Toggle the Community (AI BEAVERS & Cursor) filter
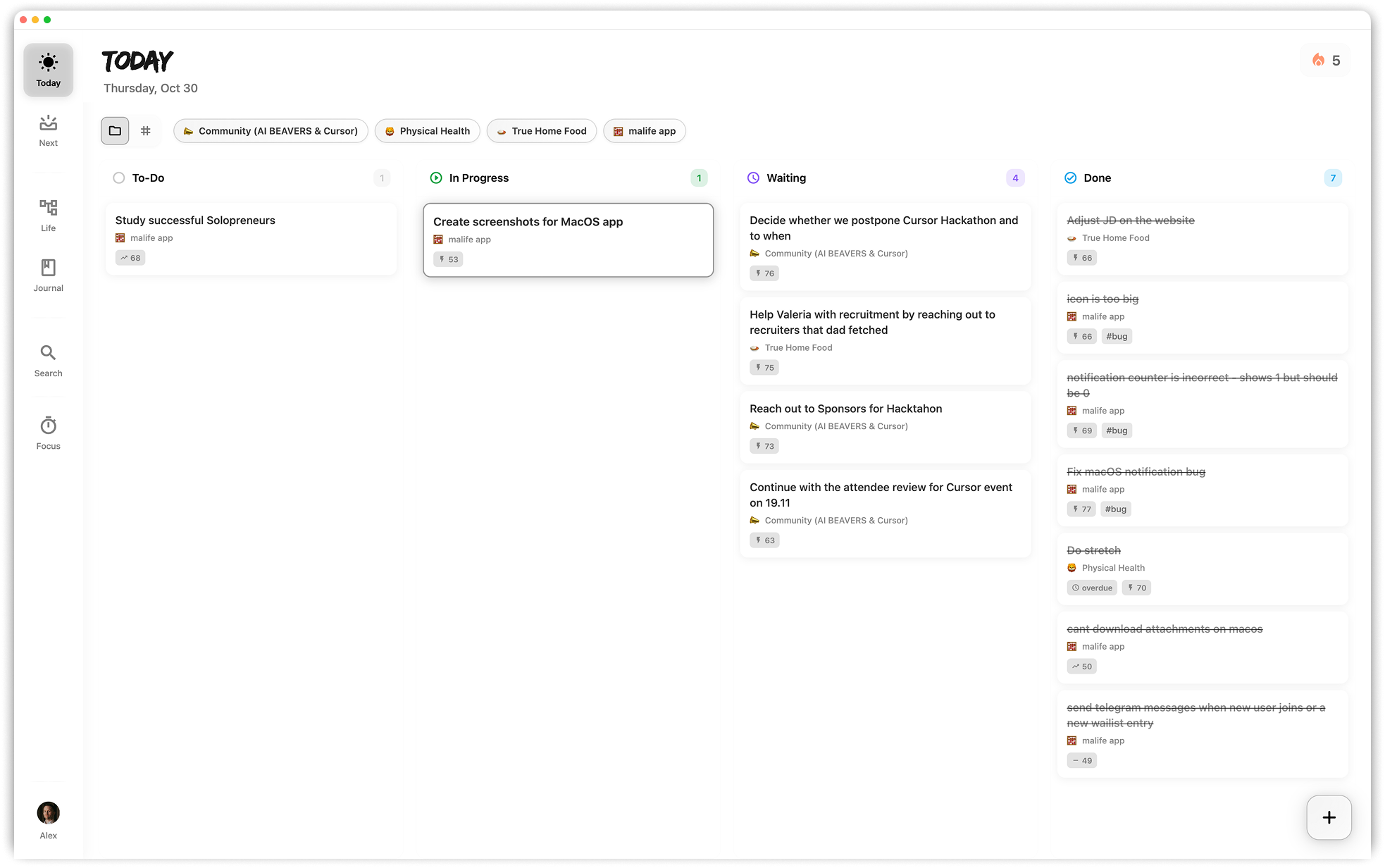The image size is (1385, 868). coord(271,130)
